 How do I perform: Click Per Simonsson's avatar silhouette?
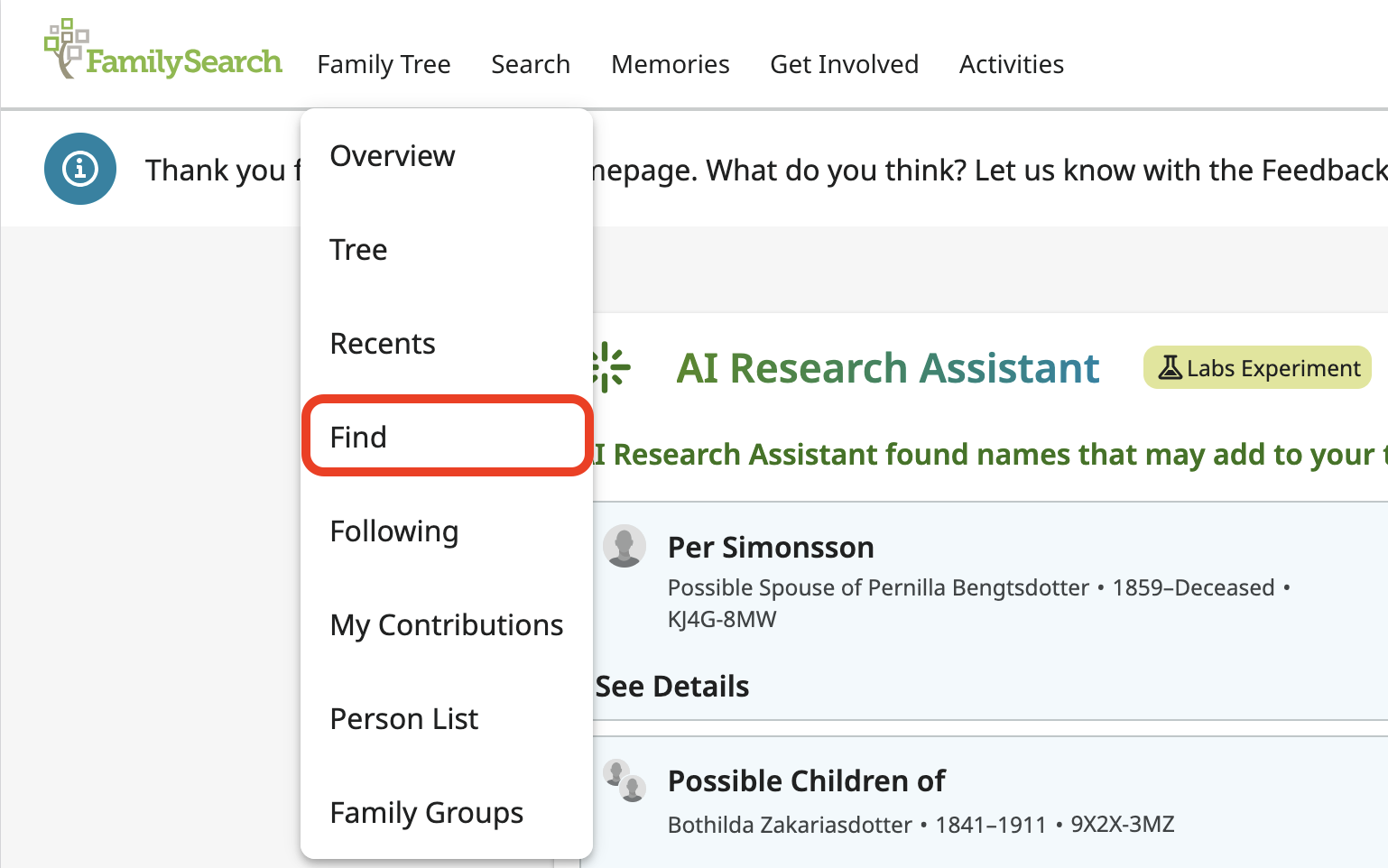click(625, 546)
